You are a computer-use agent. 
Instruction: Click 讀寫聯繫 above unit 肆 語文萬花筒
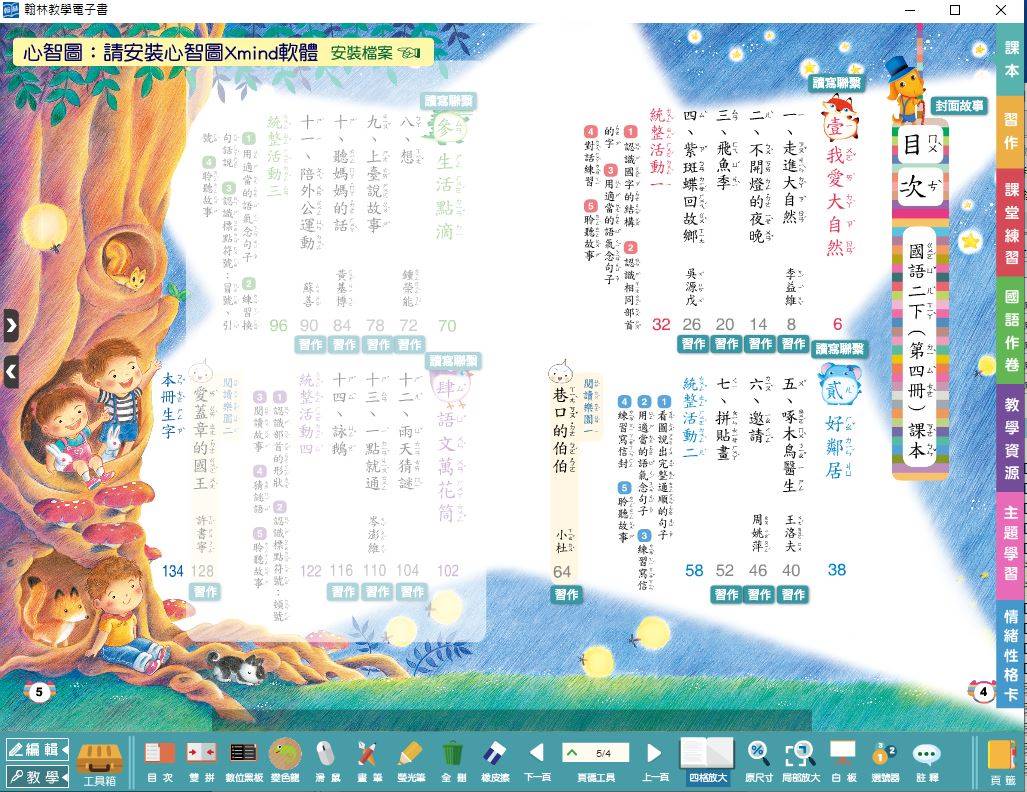[453, 361]
